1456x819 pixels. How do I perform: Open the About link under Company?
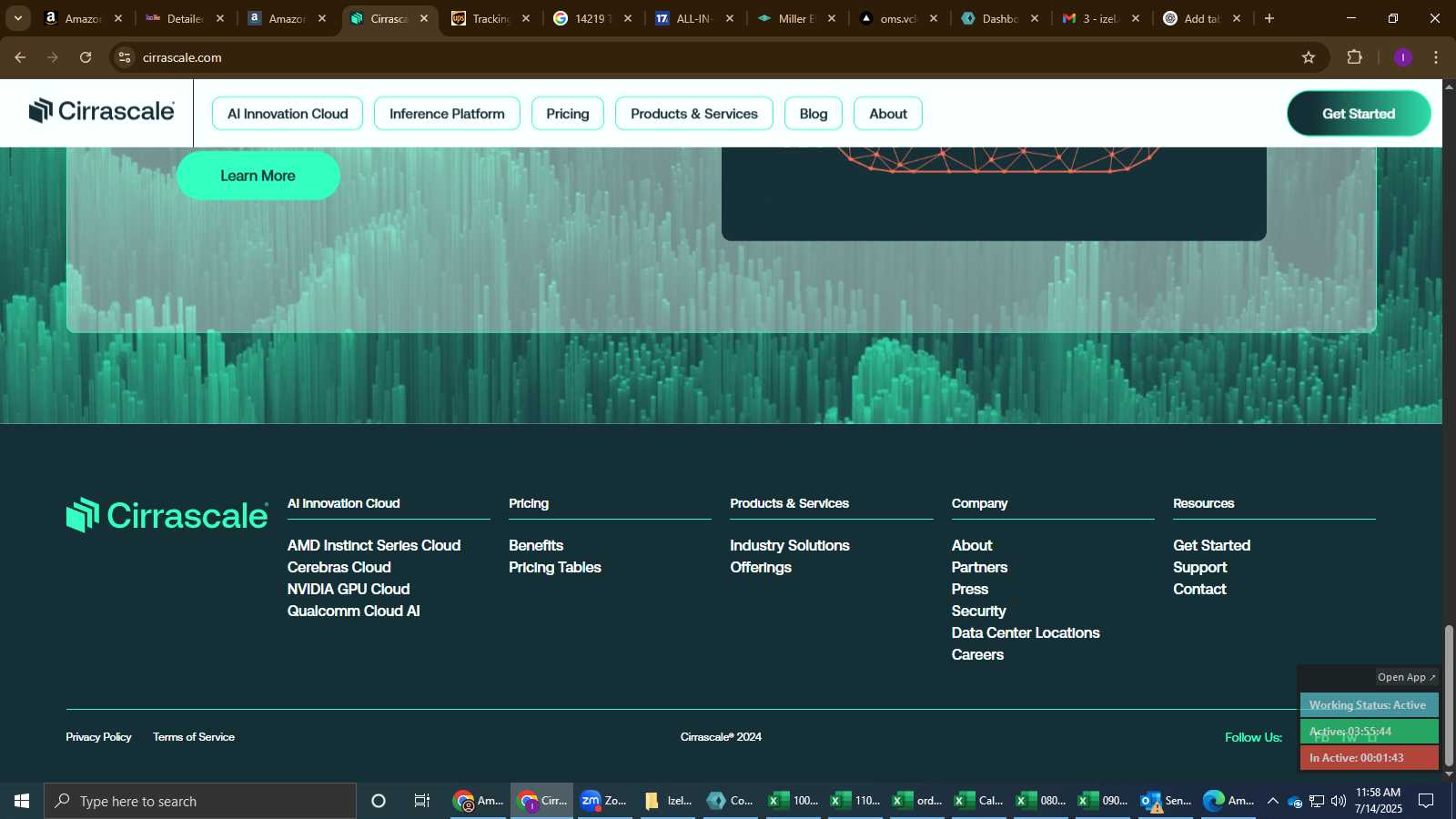tap(972, 545)
